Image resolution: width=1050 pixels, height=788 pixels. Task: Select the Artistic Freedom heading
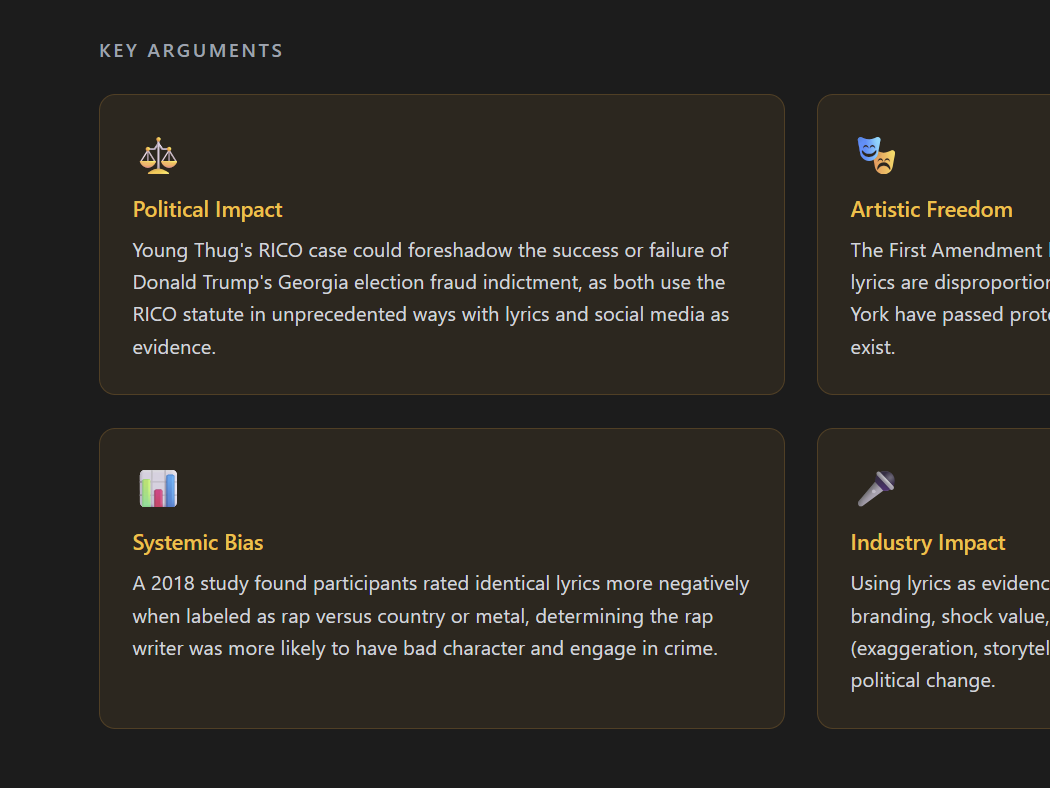(x=931, y=210)
